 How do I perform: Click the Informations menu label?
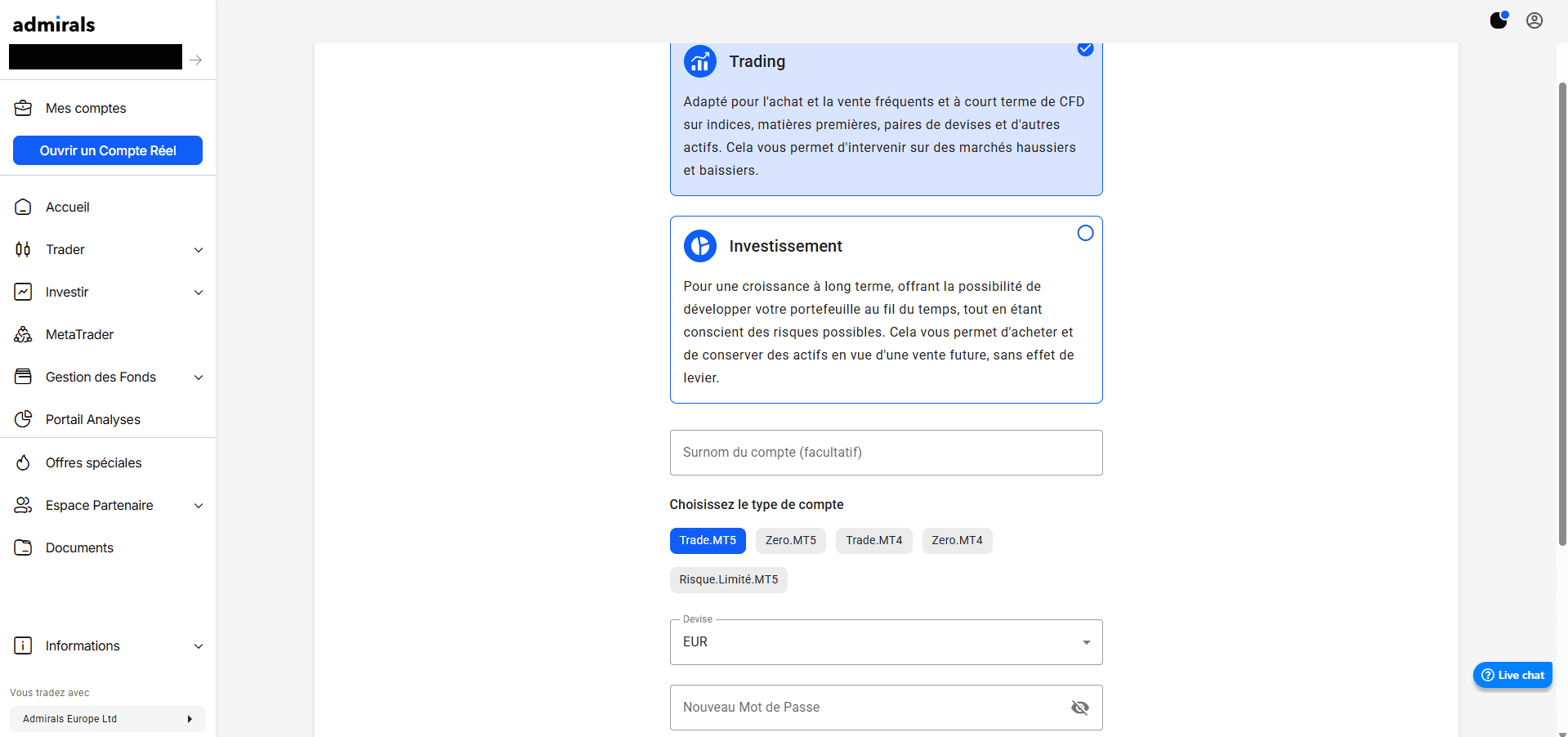83,645
